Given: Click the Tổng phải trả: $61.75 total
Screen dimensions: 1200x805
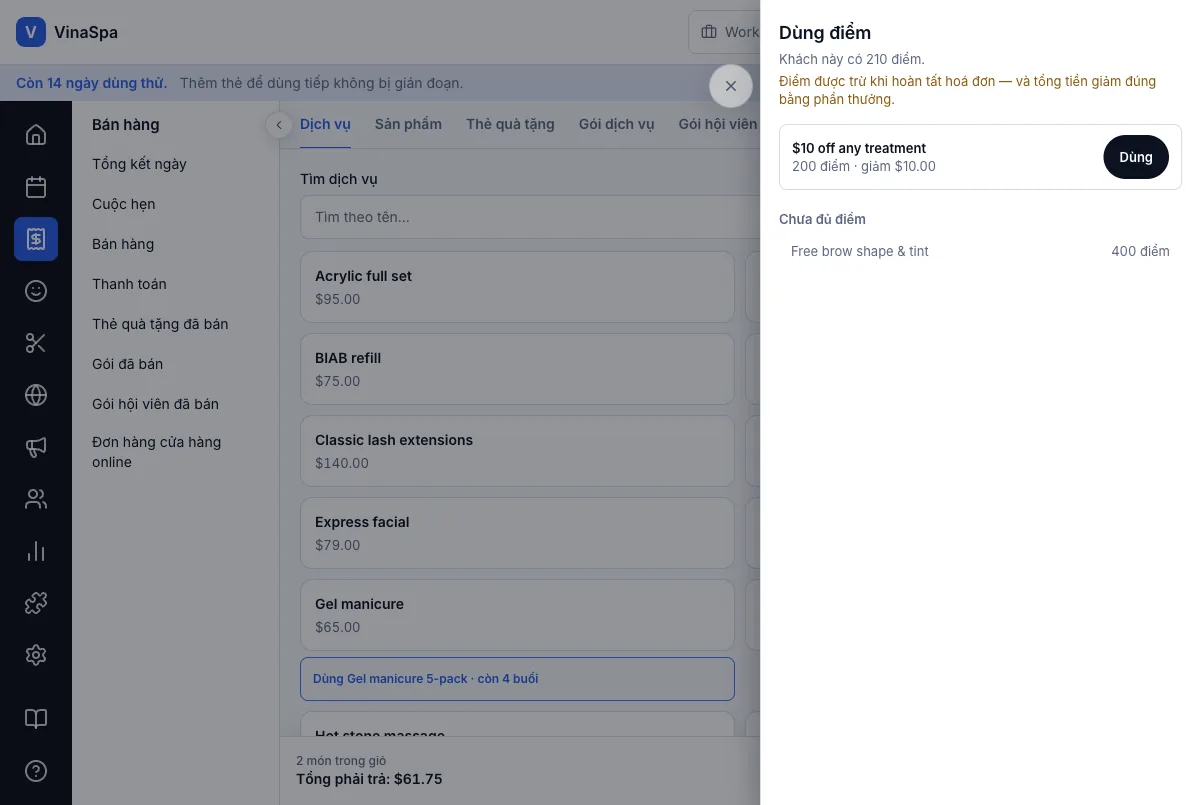Looking at the screenshot, I should pos(369,779).
